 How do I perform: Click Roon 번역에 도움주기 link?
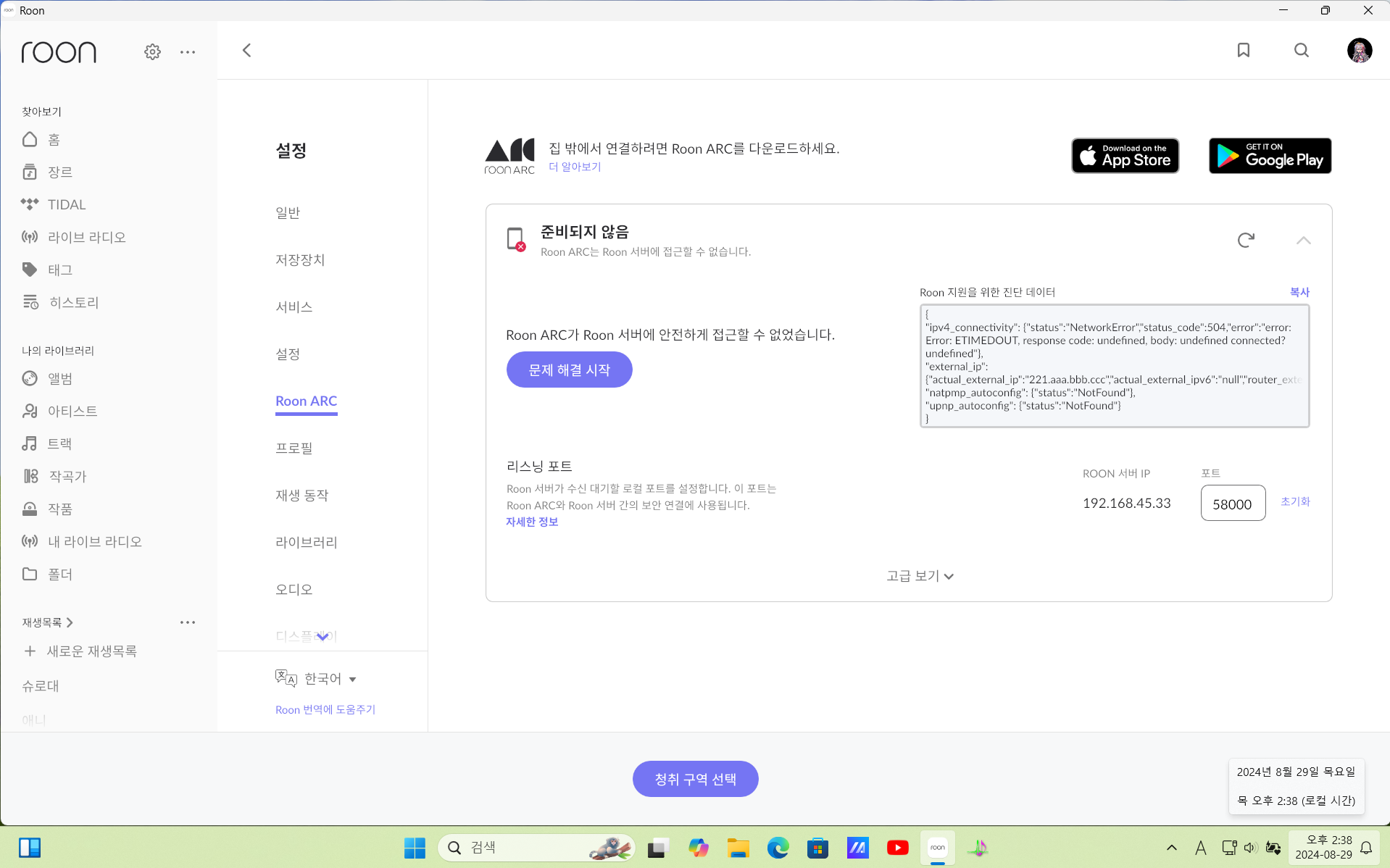[x=325, y=709]
